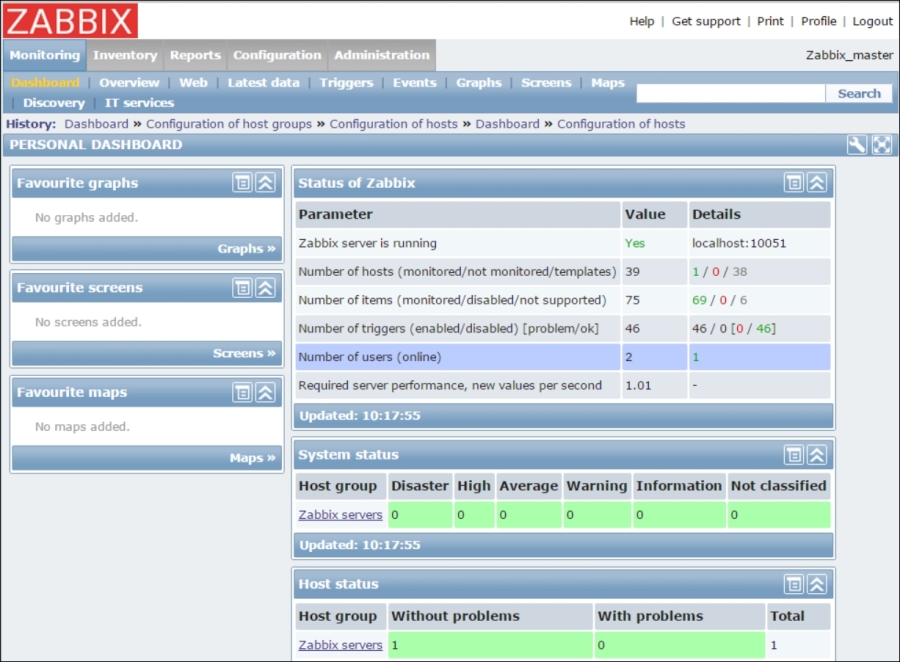Image resolution: width=900 pixels, height=662 pixels.
Task: Collapse the Status of Zabbix widget
Action: coord(817,183)
